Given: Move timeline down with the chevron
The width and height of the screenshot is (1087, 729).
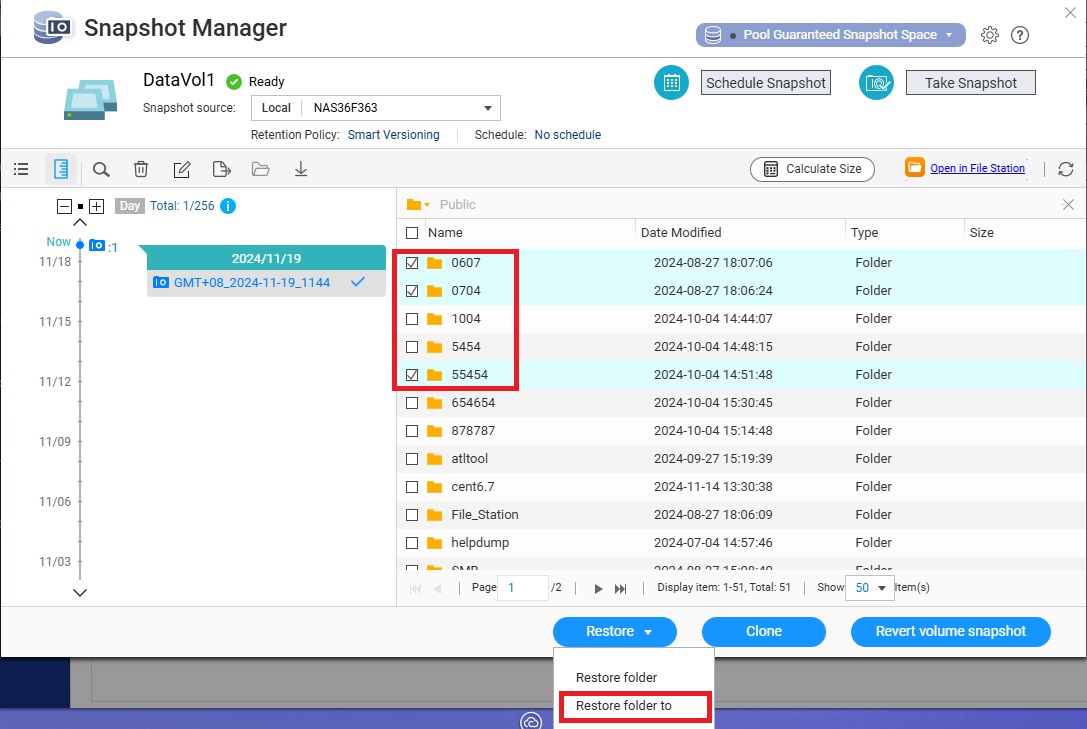Looking at the screenshot, I should (80, 592).
